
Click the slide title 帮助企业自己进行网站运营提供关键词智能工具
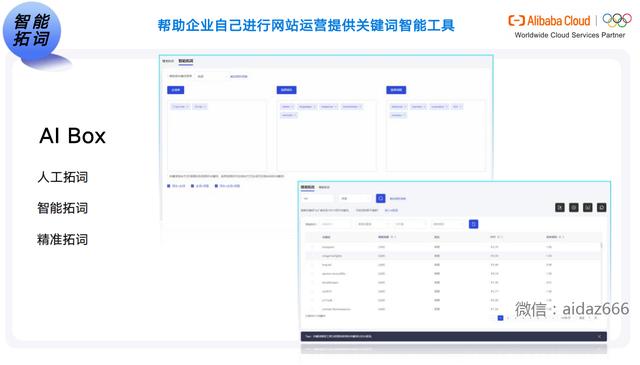(x=306, y=25)
